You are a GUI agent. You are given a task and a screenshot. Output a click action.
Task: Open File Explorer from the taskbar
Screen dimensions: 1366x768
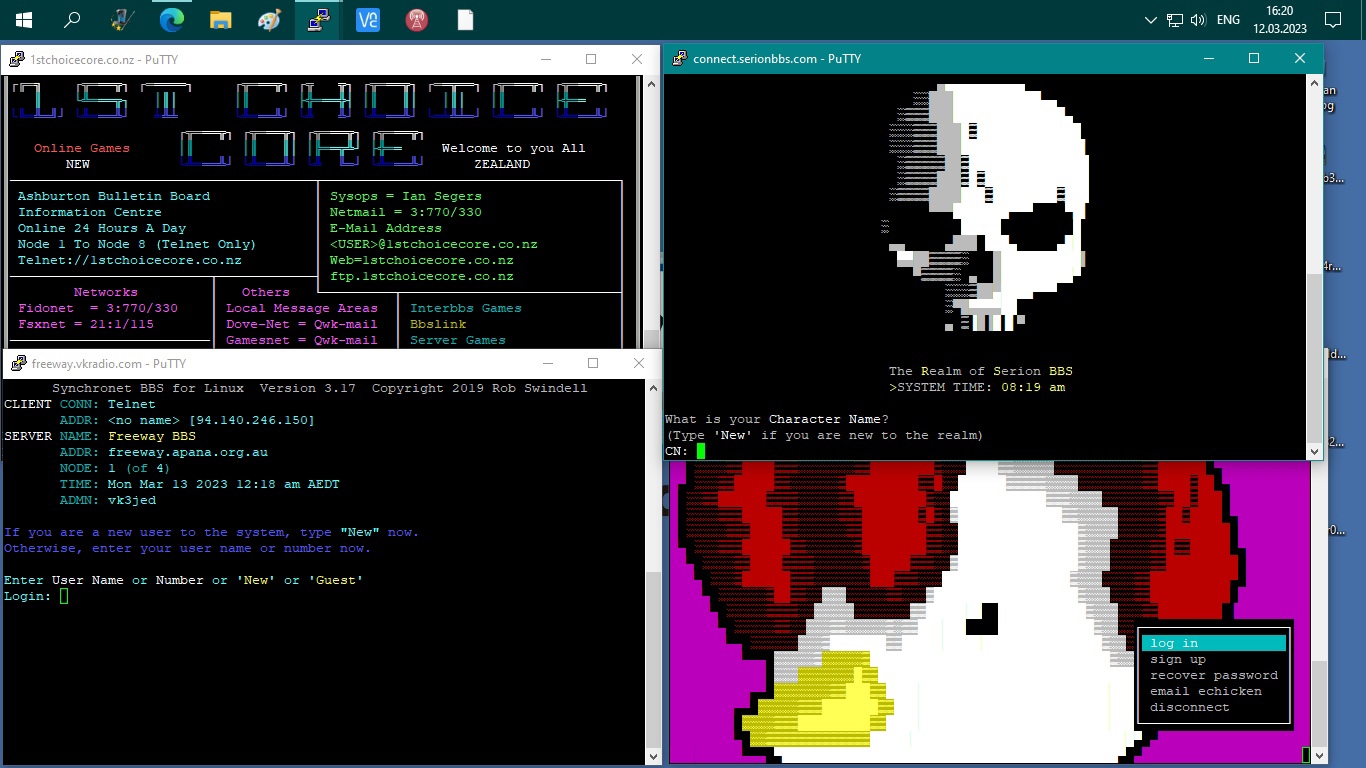(221, 20)
